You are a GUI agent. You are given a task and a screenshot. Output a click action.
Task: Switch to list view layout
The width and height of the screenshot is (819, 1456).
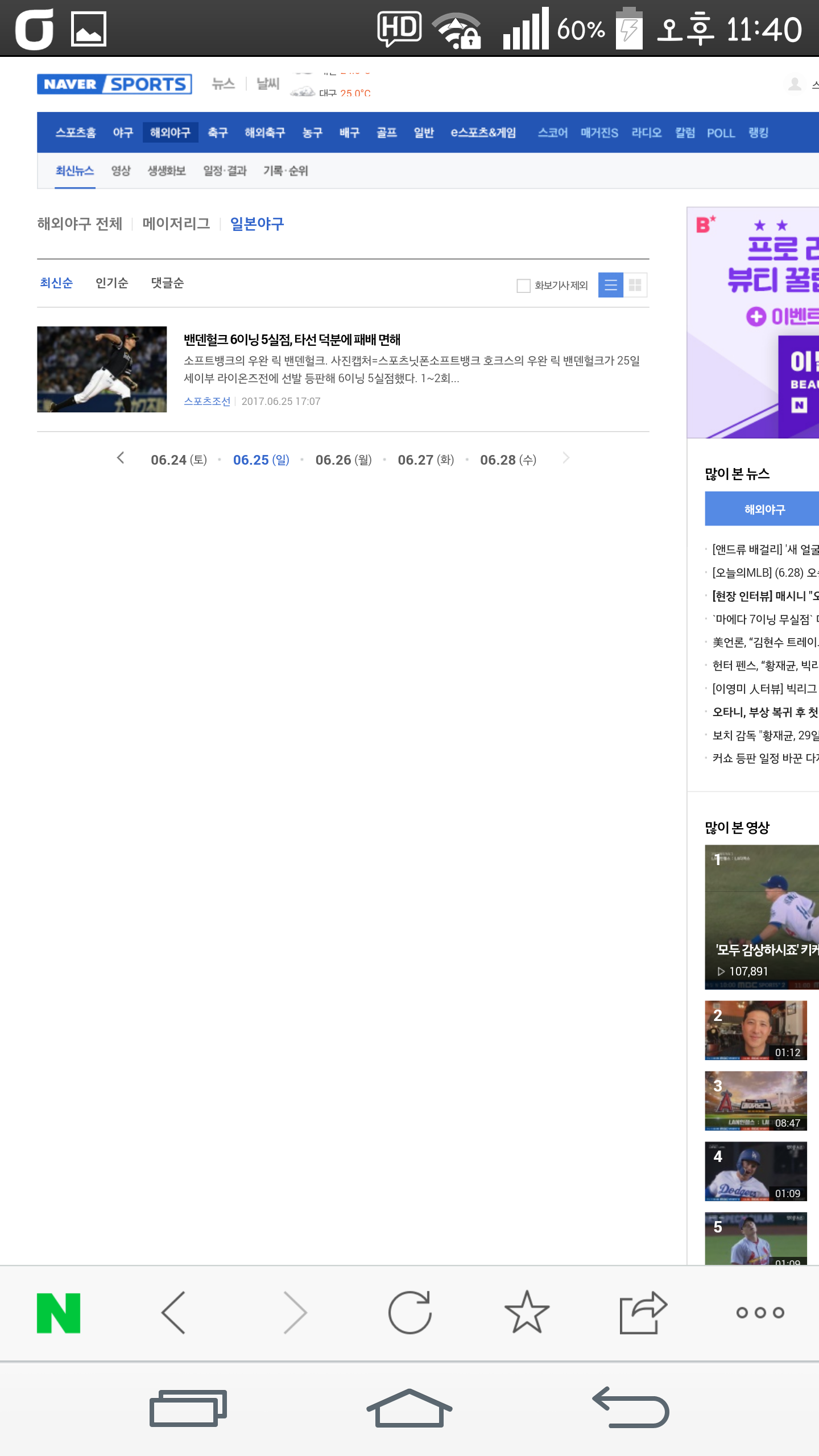pos(611,286)
